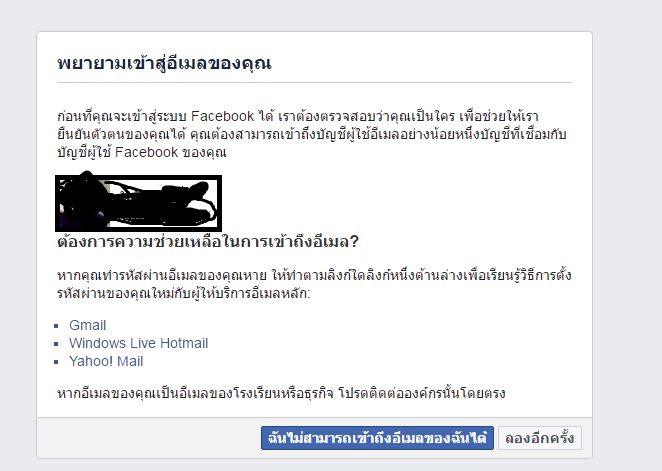Click the word Facebook in the first line
Screen dimensions: 662x471
point(222,116)
